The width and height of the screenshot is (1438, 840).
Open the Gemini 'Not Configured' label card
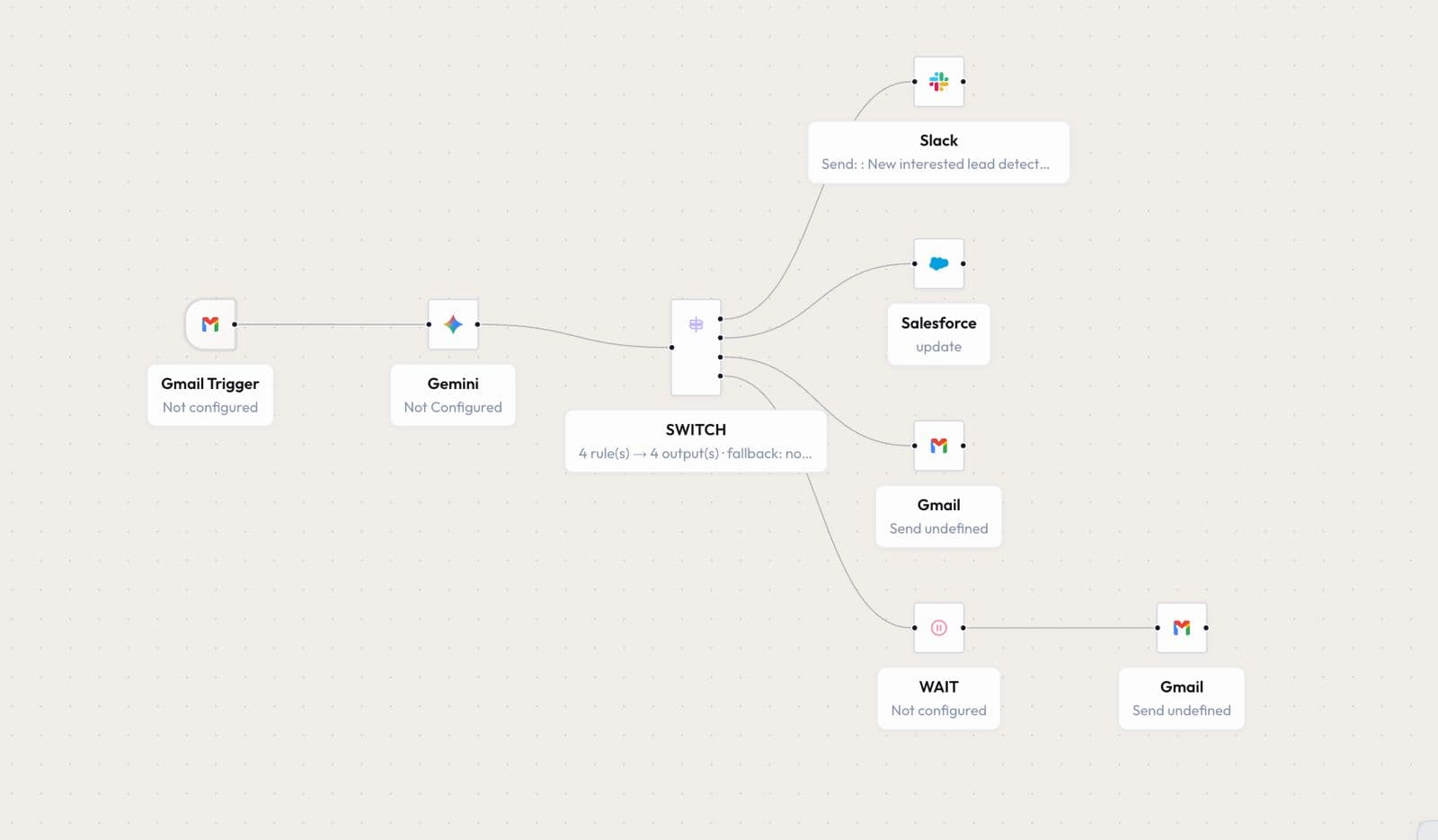[x=453, y=395]
